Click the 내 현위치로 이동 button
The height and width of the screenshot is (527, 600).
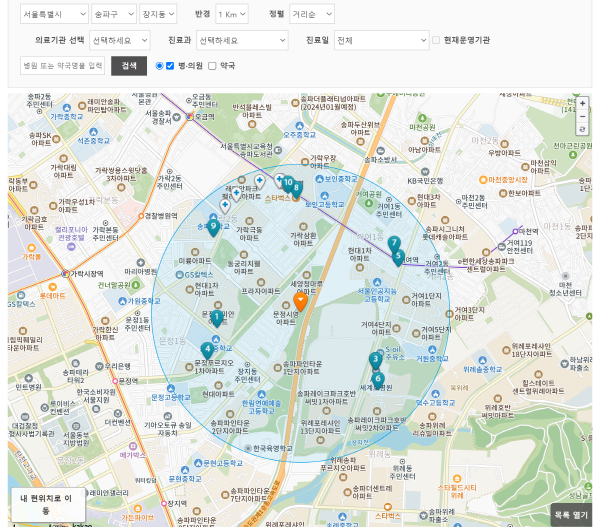click(x=48, y=504)
